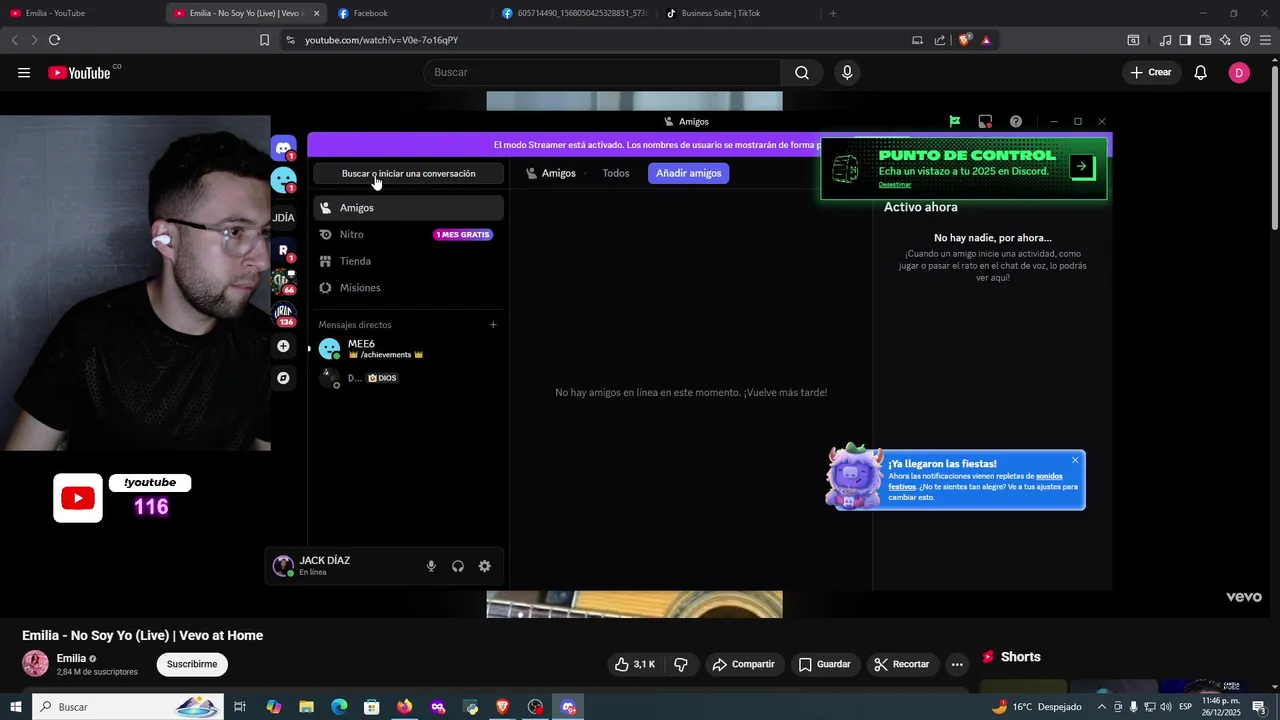The height and width of the screenshot is (720, 1280).
Task: Go to YouTube home logo
Action: pyautogui.click(x=80, y=72)
